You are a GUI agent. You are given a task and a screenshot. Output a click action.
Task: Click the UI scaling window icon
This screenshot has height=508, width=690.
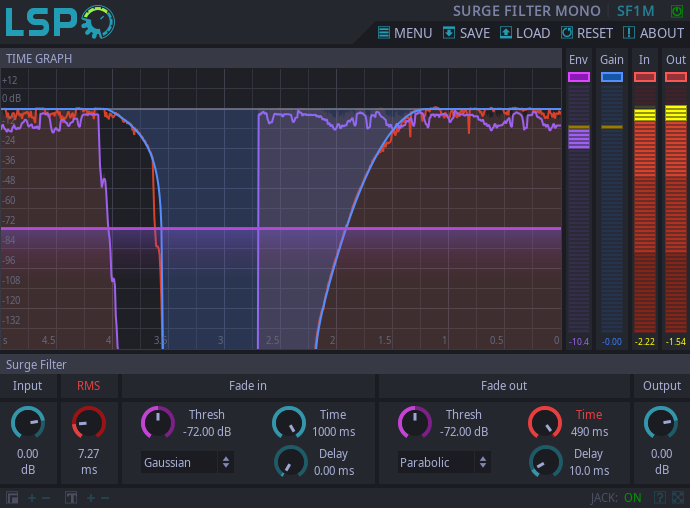click(12, 498)
